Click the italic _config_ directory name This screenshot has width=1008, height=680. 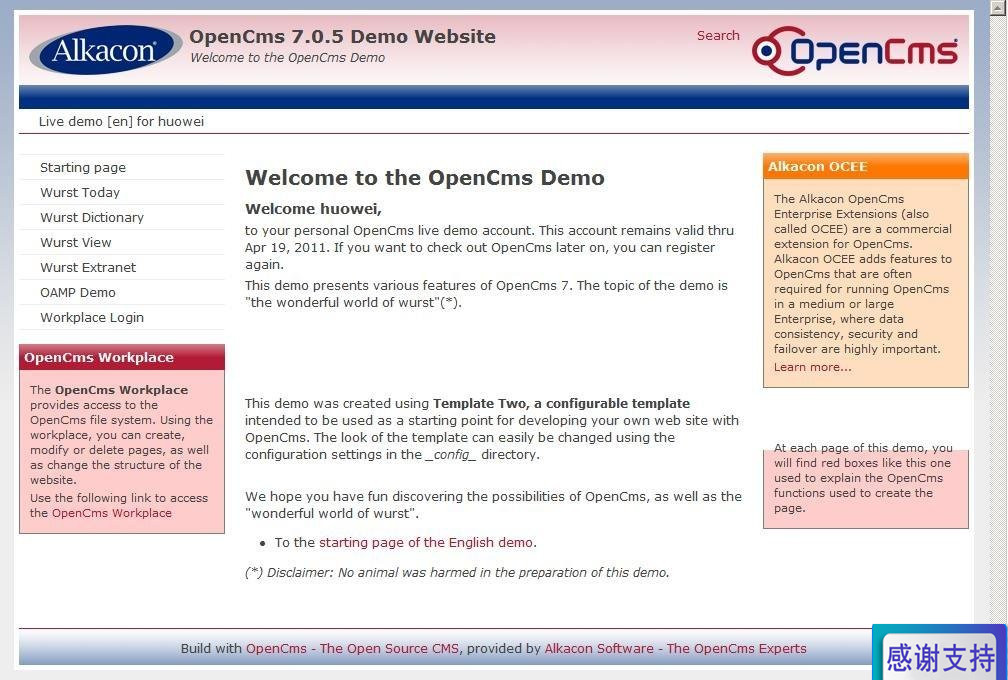[450, 455]
